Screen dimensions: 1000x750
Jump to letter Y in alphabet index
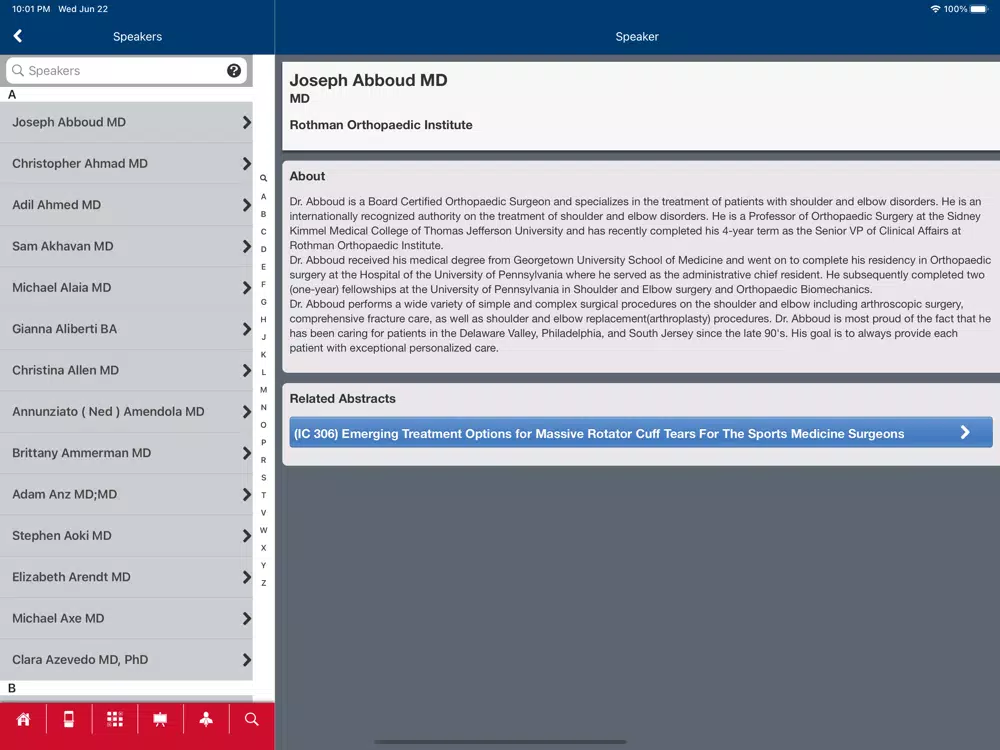tap(263, 565)
